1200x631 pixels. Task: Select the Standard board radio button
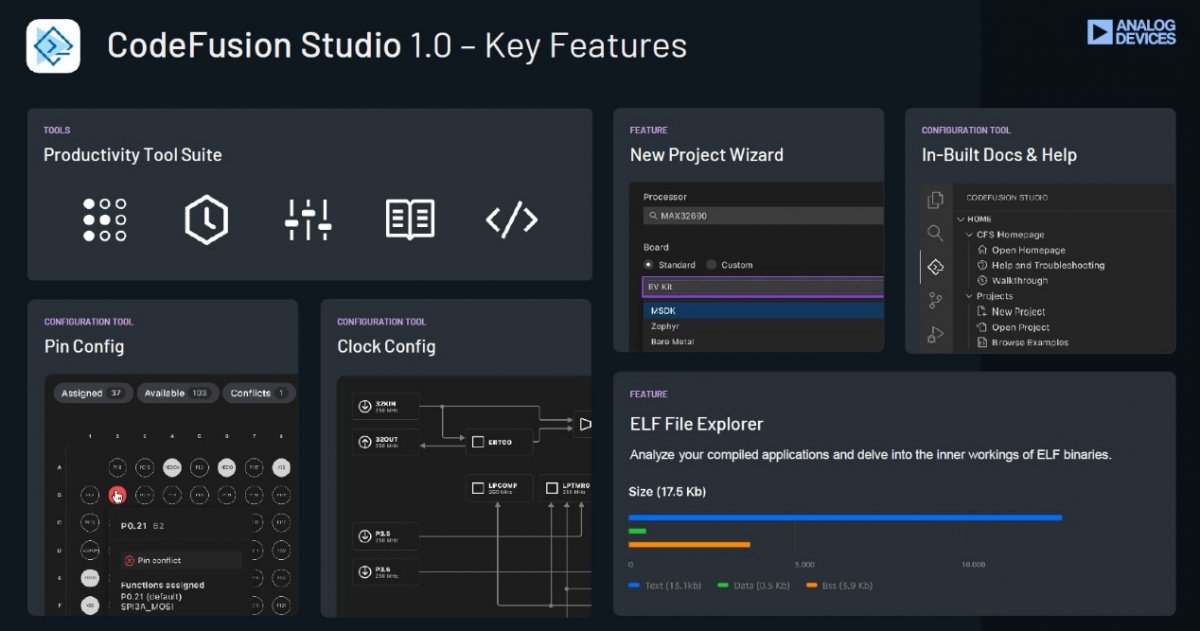coord(649,265)
